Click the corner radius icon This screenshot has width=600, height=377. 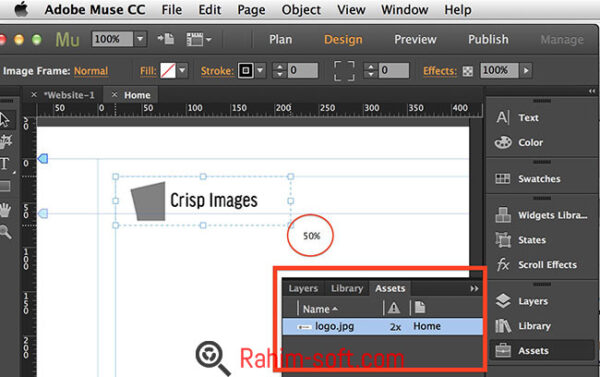(344, 71)
